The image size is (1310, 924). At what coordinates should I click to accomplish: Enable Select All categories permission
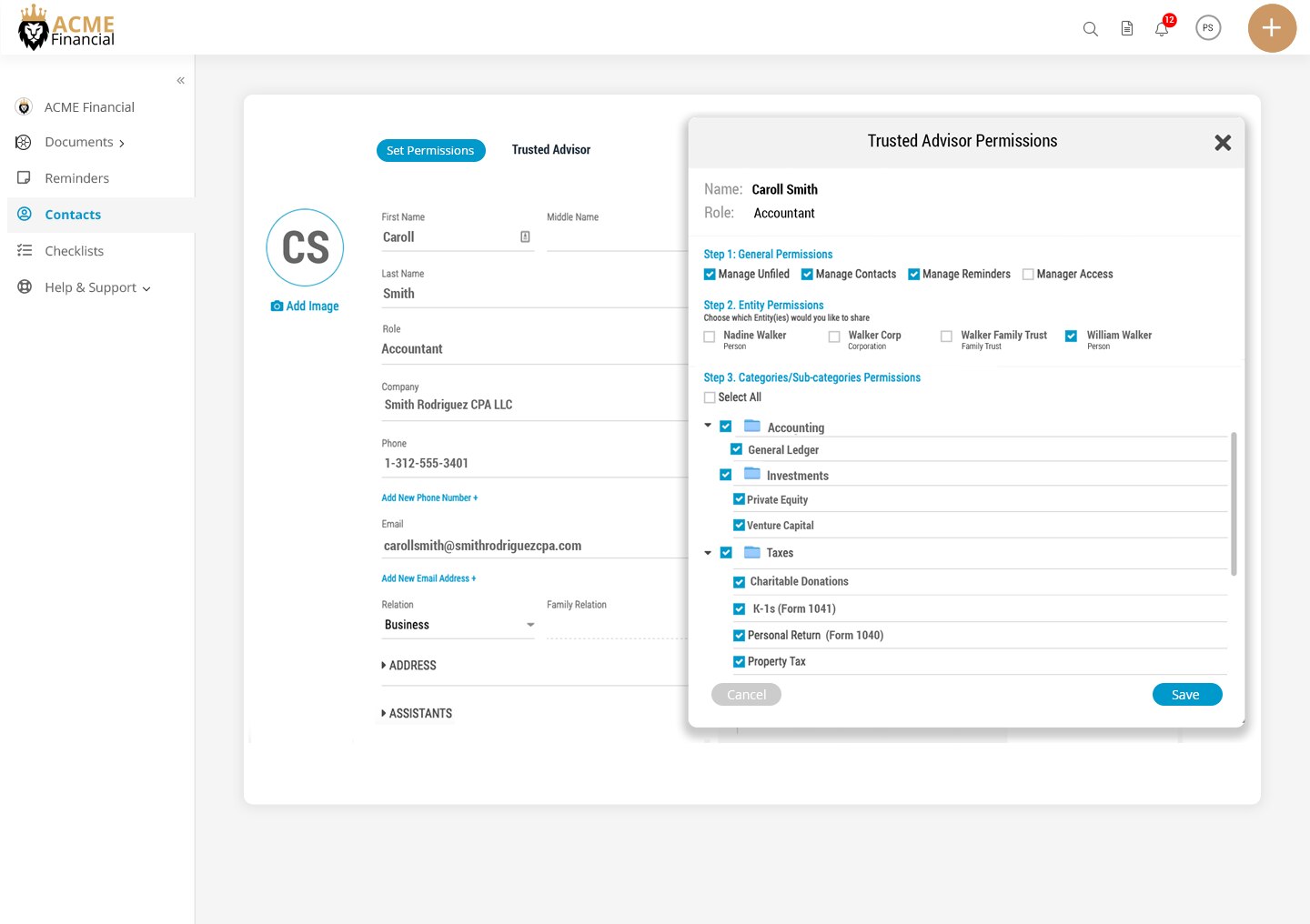click(709, 397)
